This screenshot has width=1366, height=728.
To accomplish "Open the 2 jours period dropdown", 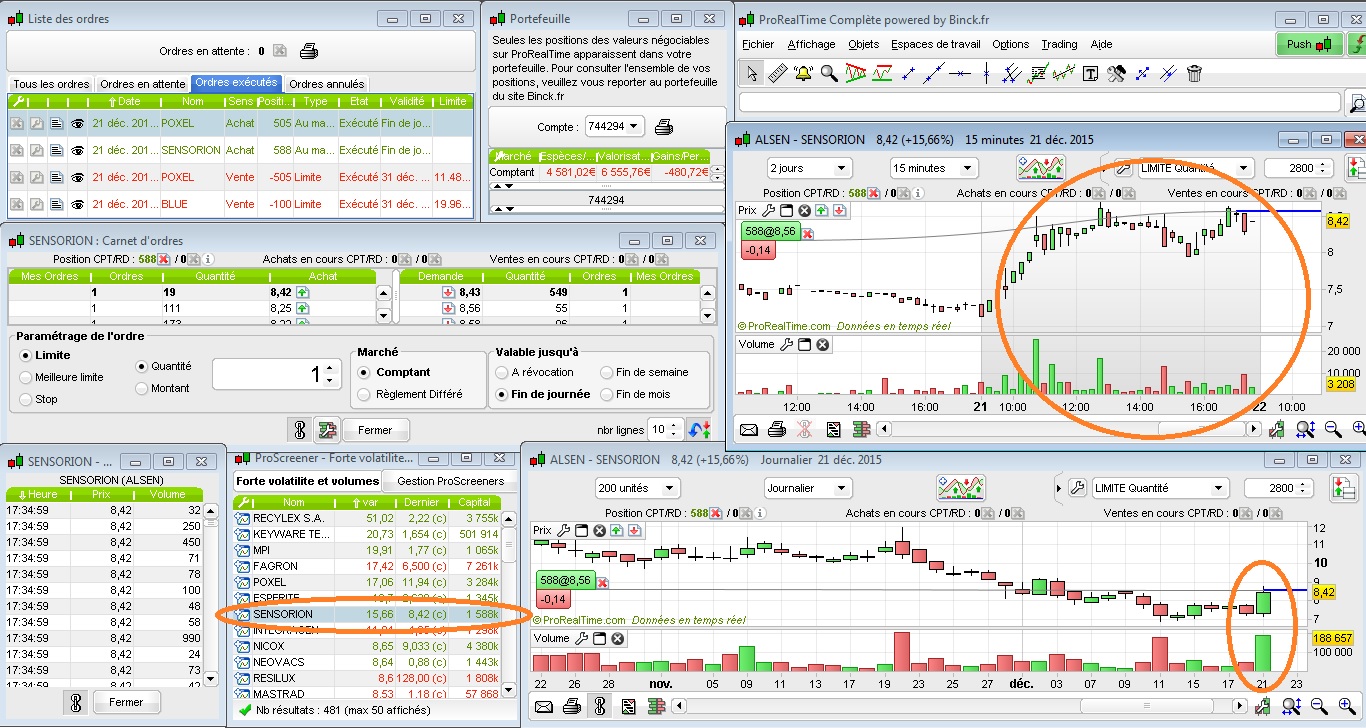I will 809,168.
